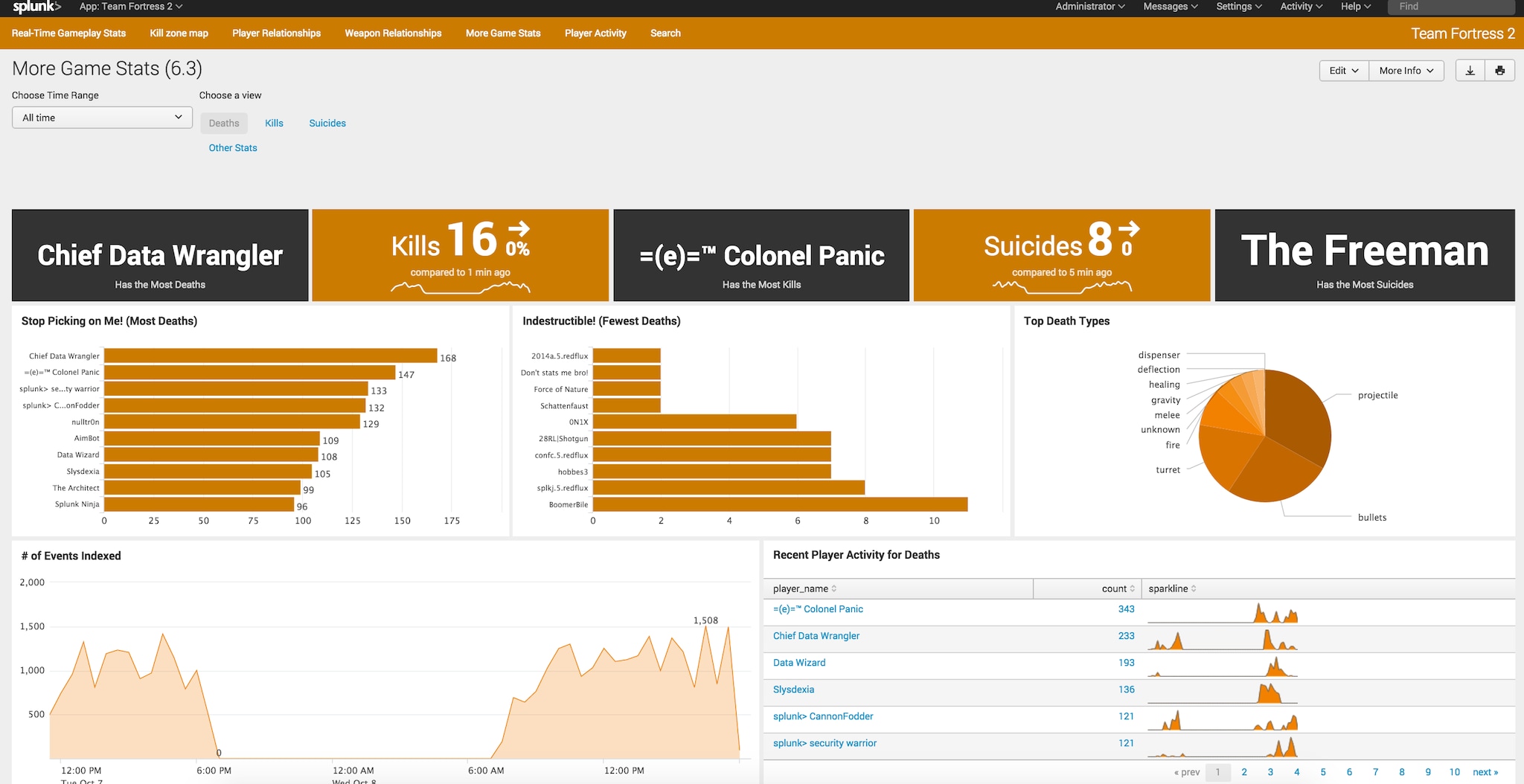1524x784 pixels.
Task: Open the Search nav item
Action: tap(665, 33)
